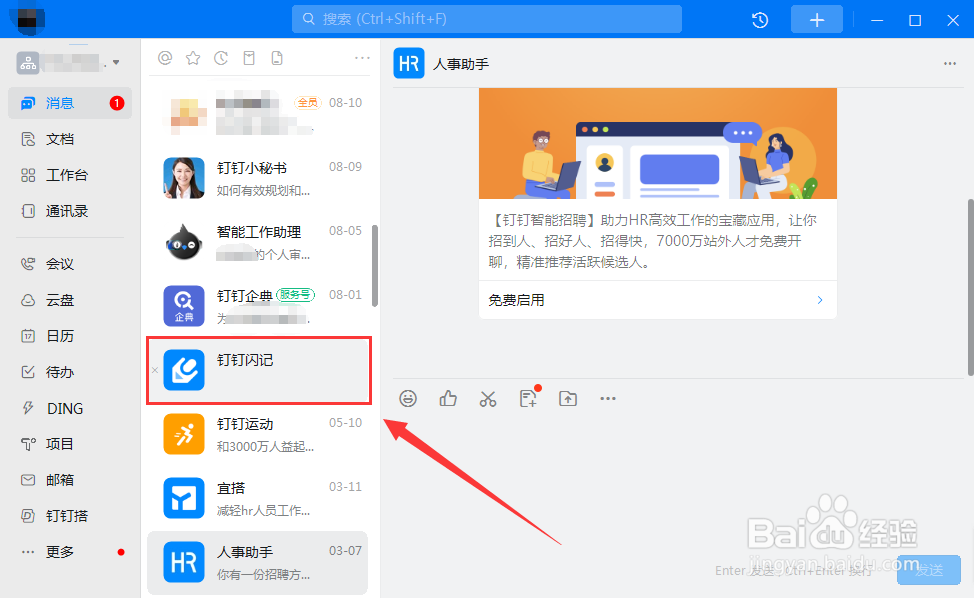This screenshot has width=974, height=598.
Task: Open the 工作台 workbench
Action: click(x=70, y=175)
